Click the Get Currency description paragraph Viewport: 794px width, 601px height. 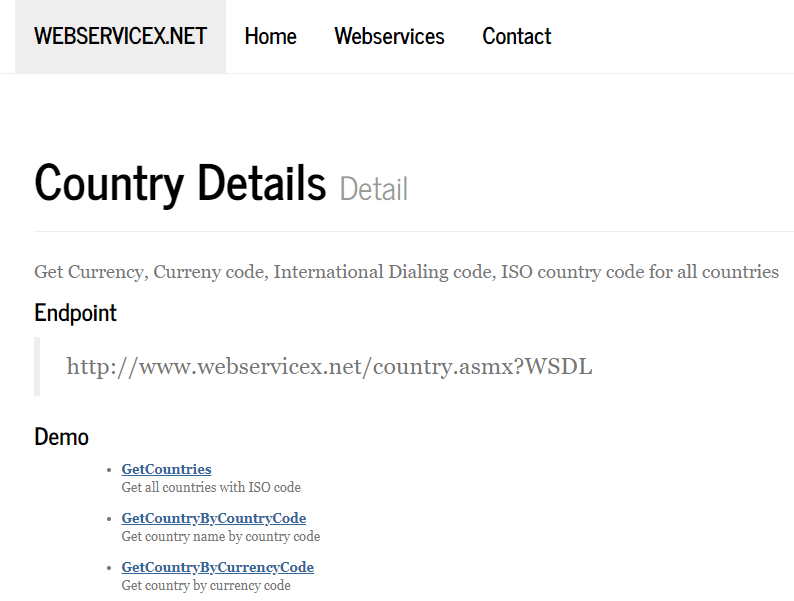[x=406, y=272]
